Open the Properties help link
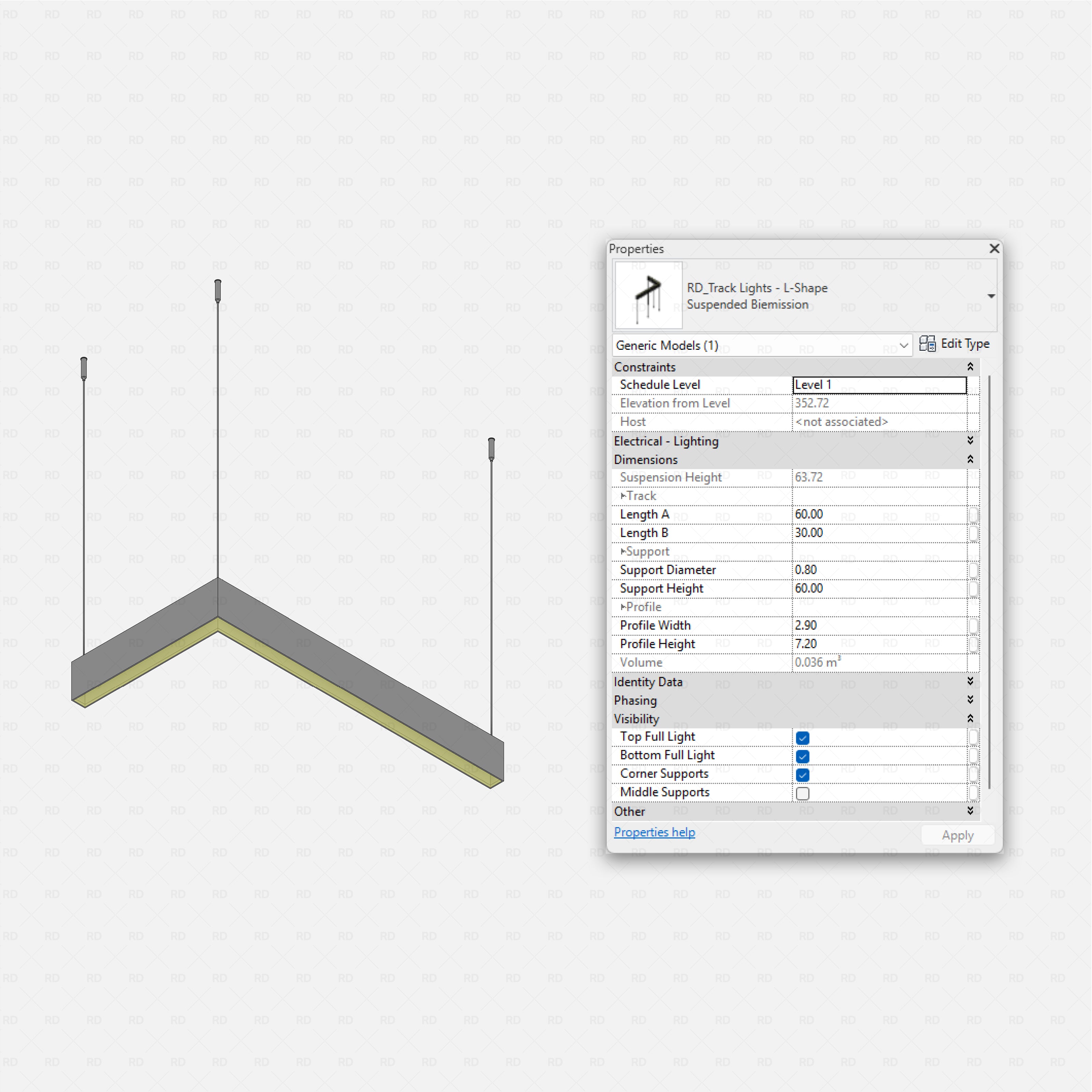 pos(654,832)
